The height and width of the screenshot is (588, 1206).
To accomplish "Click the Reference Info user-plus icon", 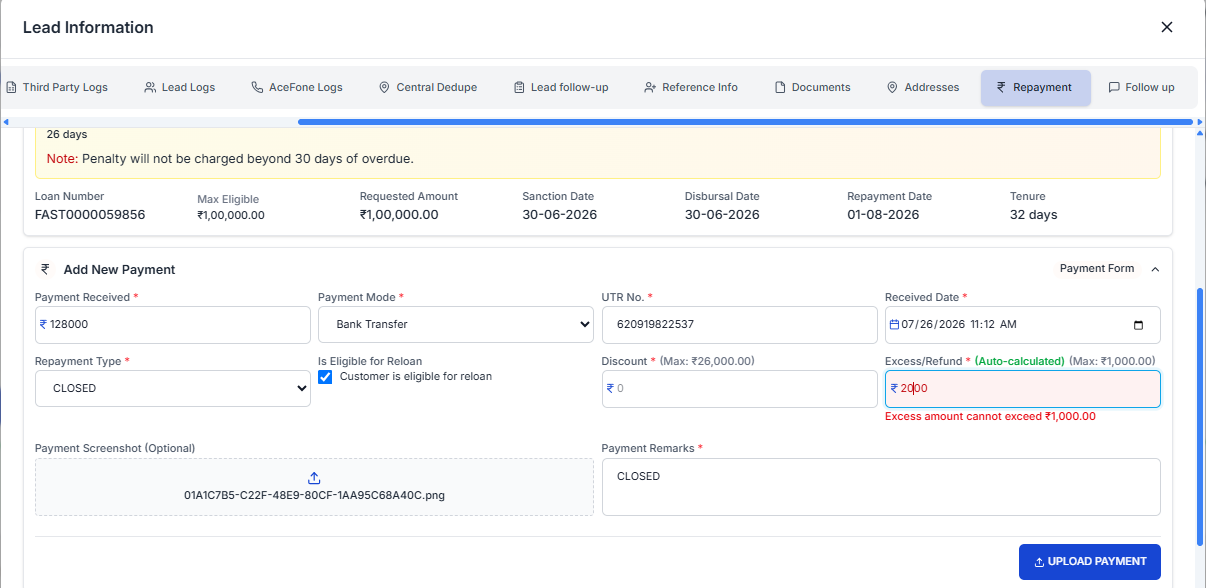I will (x=650, y=88).
